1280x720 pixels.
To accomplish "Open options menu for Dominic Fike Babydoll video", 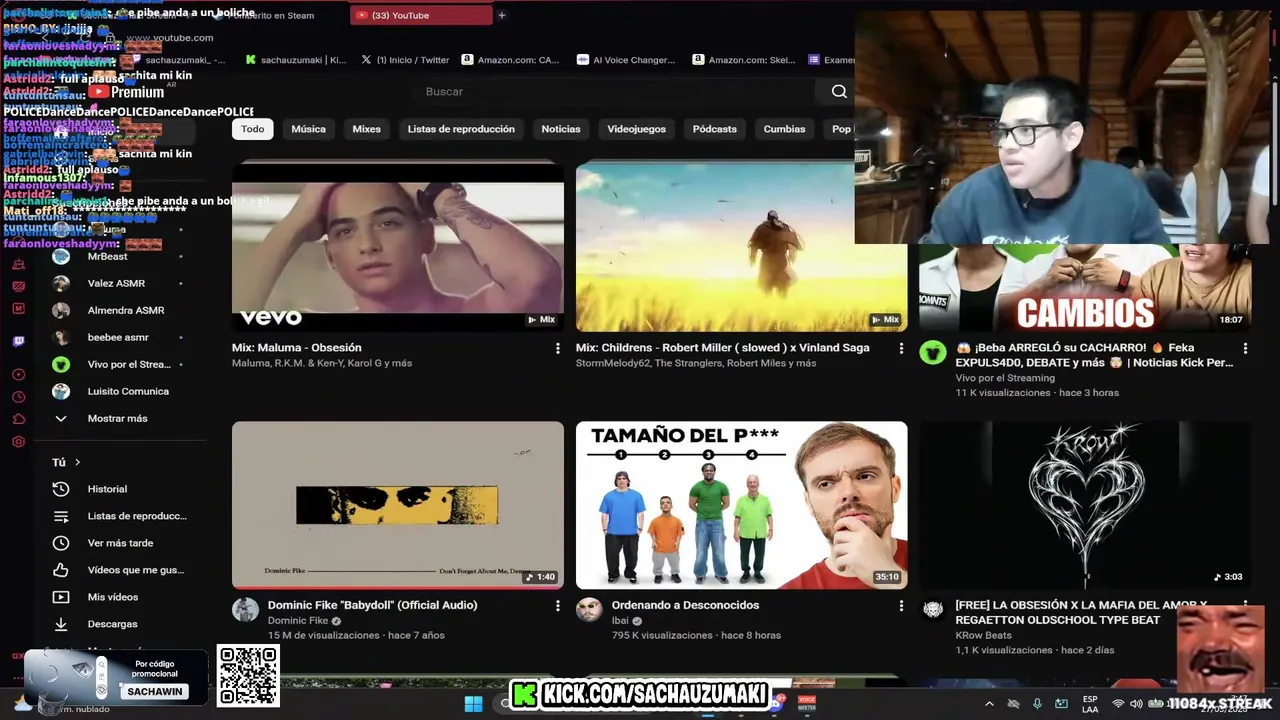I will pos(557,606).
